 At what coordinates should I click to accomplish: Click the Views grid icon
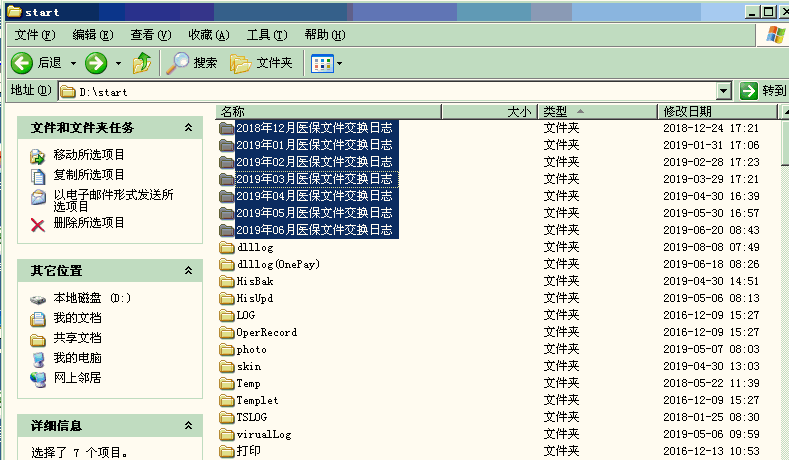coord(322,63)
